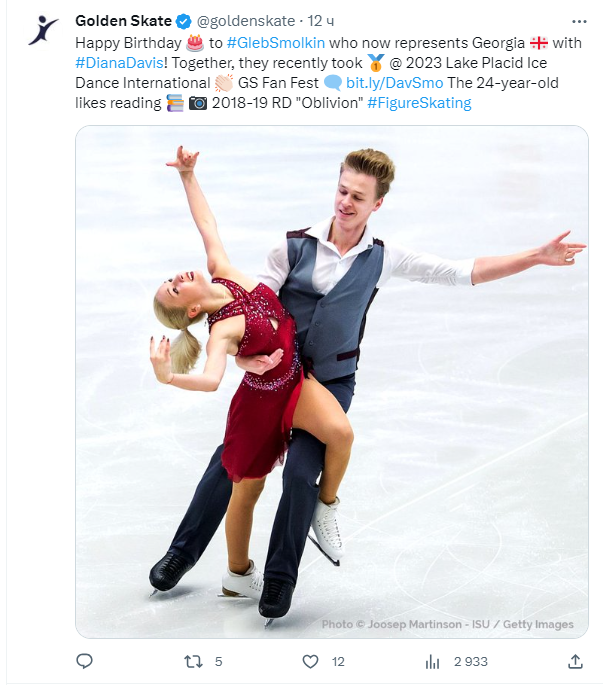
Task: Click the 12 ч tweet timestamp
Action: click(x=320, y=21)
